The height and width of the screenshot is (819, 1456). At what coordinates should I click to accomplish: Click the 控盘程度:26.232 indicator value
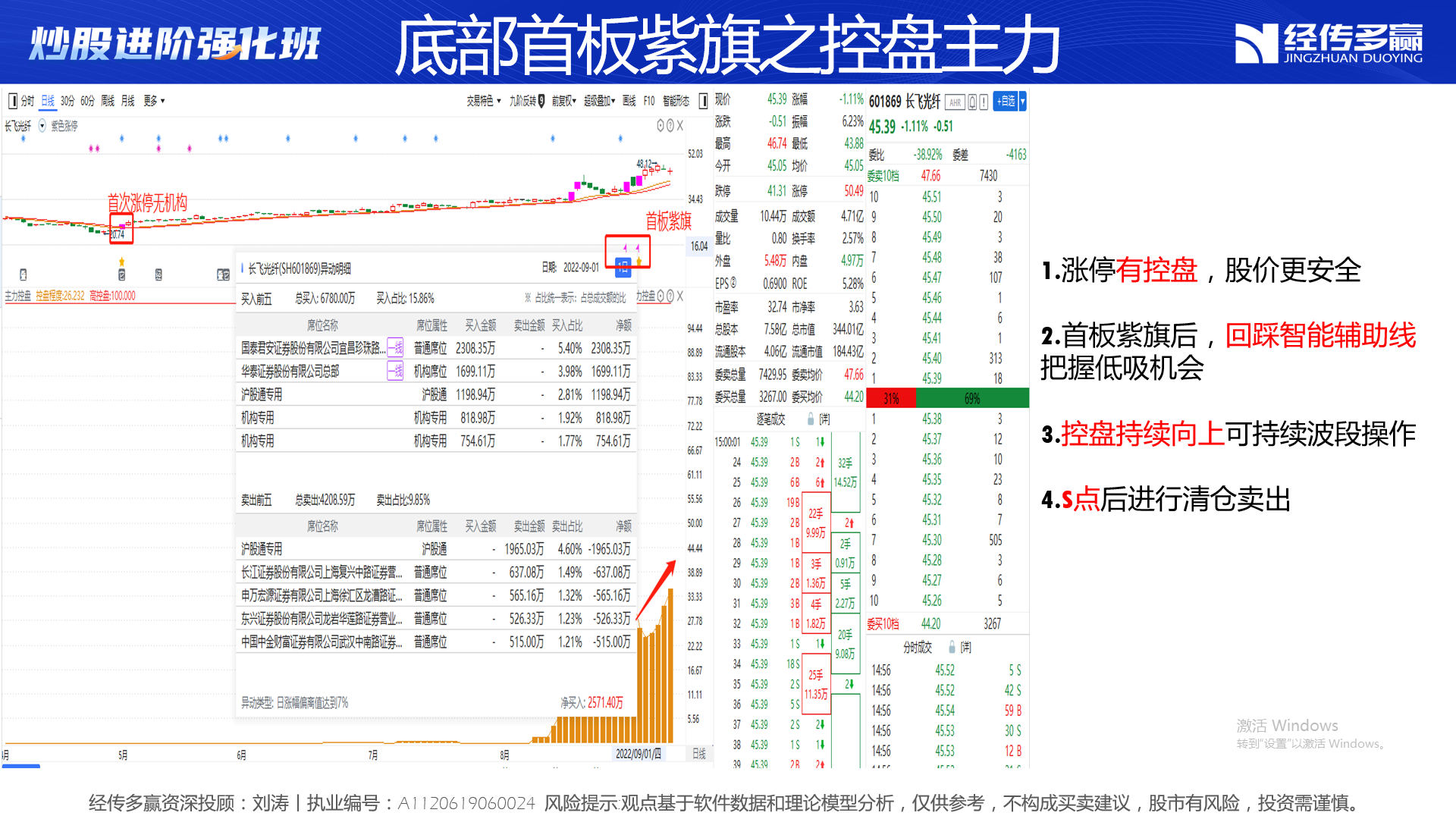coord(60,296)
